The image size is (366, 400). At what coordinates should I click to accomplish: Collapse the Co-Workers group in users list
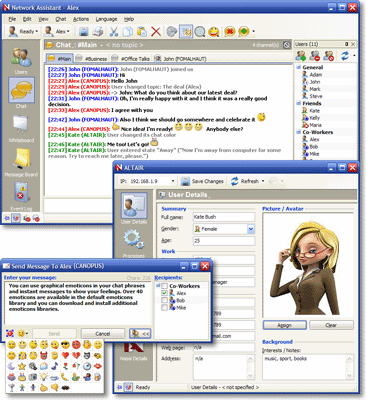click(299, 132)
